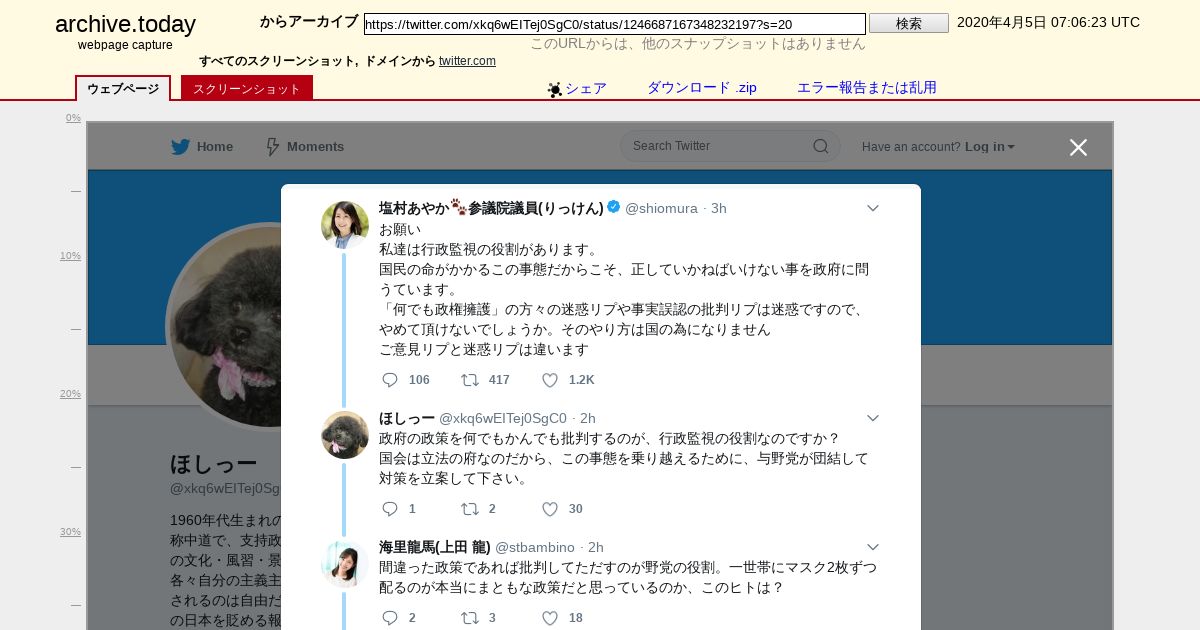Click the Home menu item
The width and height of the screenshot is (1200, 630).
[x=215, y=147]
